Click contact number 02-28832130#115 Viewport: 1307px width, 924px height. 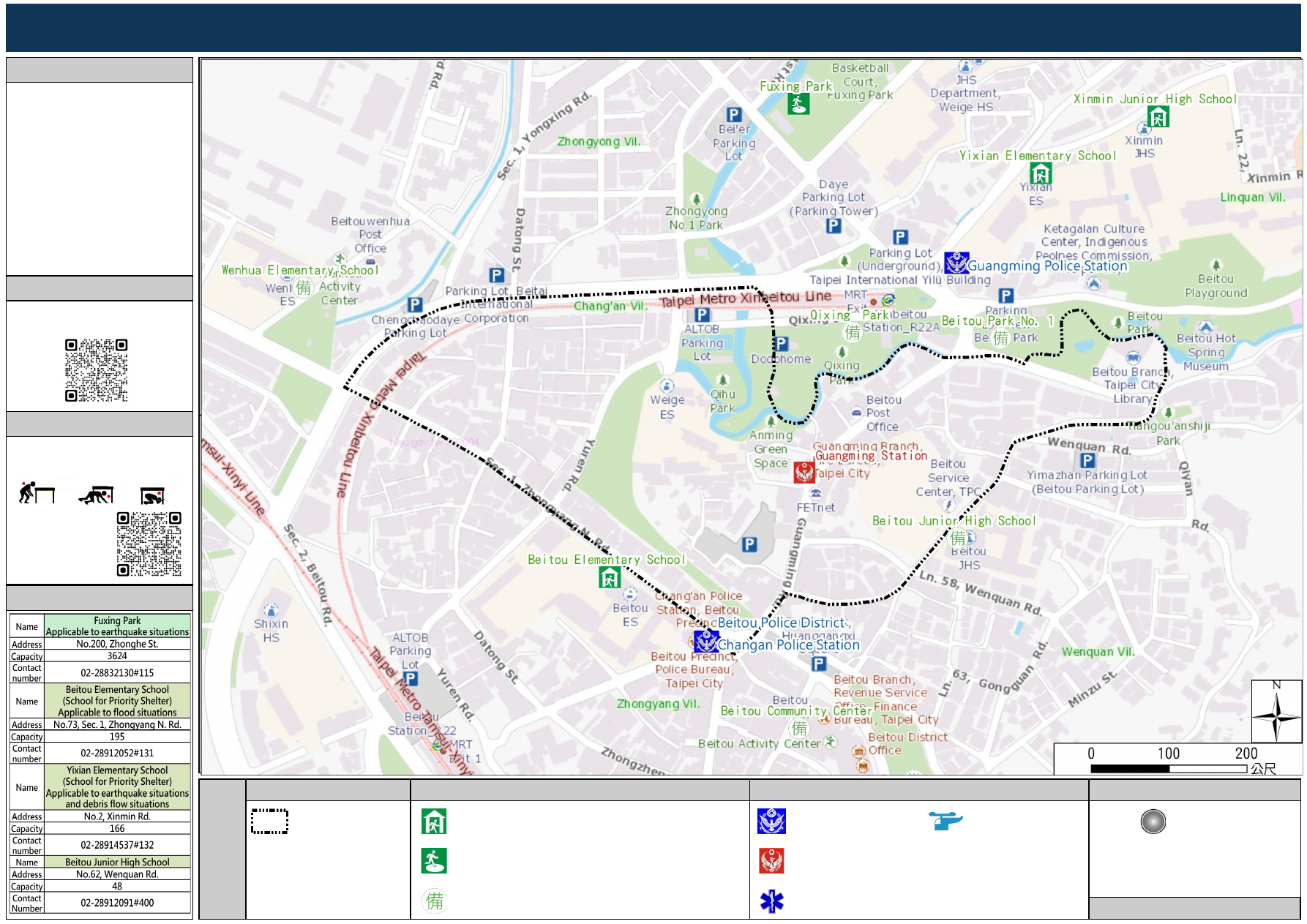tap(117, 673)
